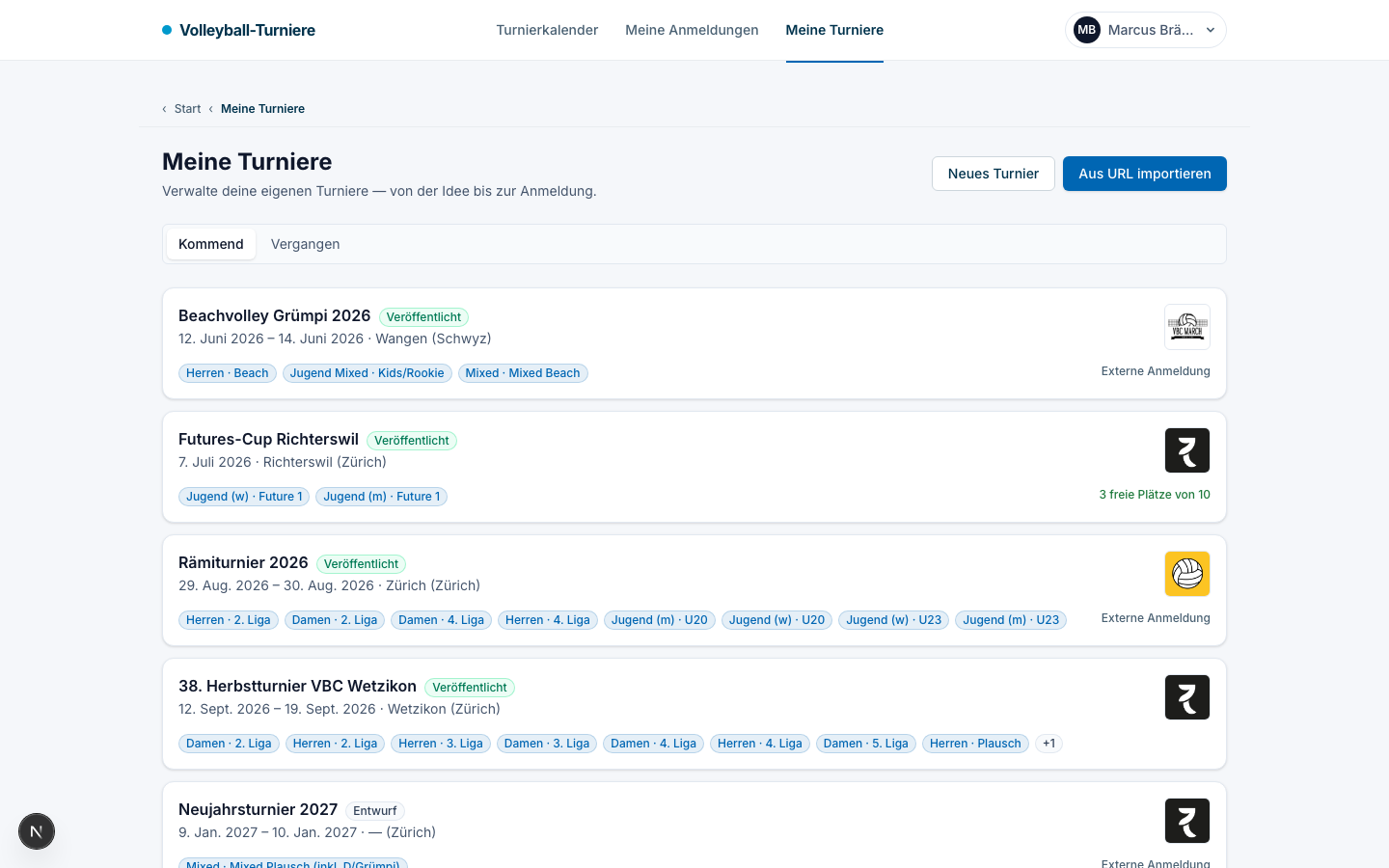Click Herren · 2. Liga tag on Rämiturnier
This screenshot has width=1389, height=868.
pos(229,620)
